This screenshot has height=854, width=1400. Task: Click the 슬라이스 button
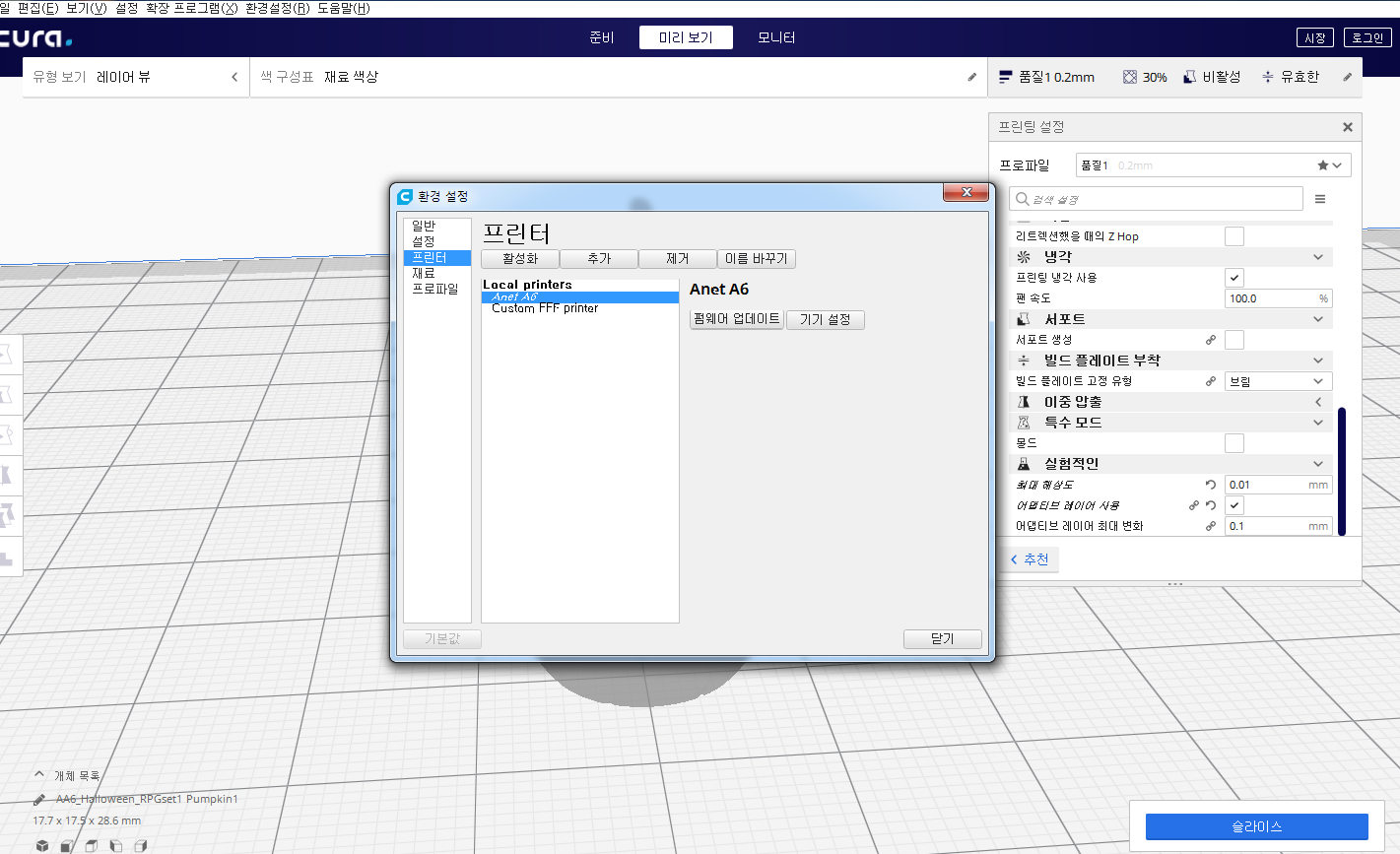pos(1257,826)
